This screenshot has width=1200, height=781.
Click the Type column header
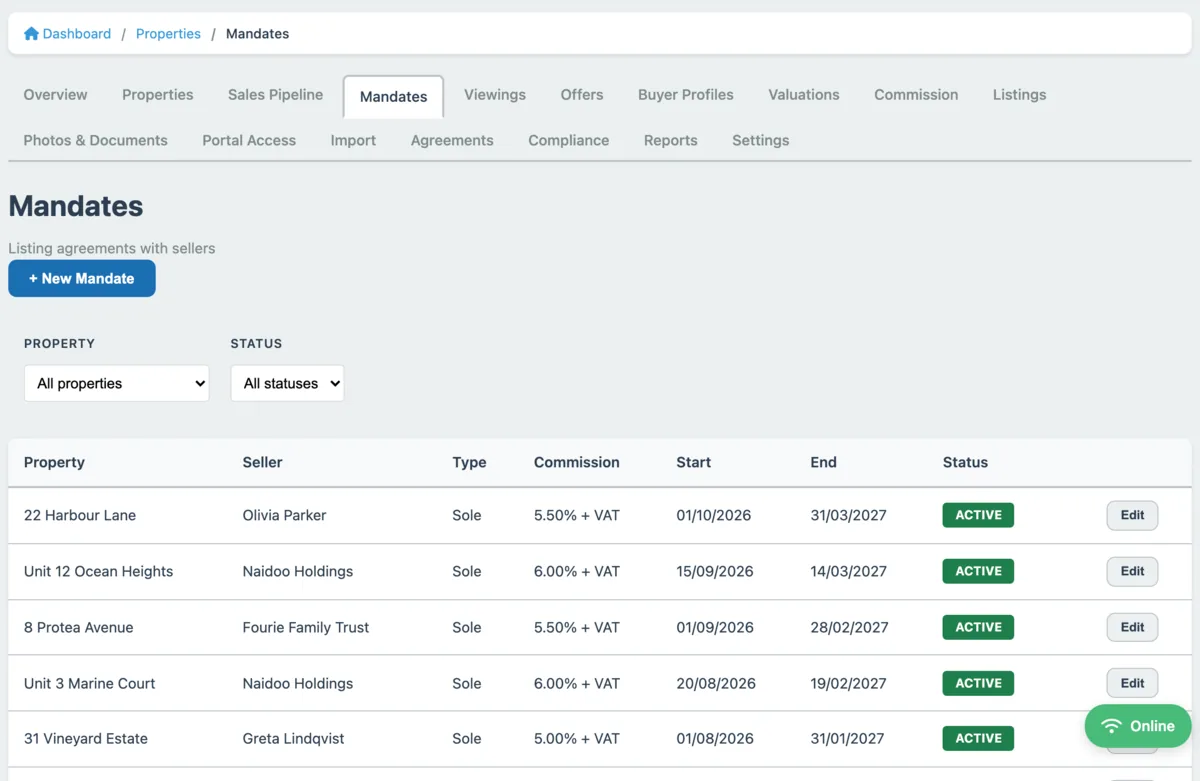469,463
